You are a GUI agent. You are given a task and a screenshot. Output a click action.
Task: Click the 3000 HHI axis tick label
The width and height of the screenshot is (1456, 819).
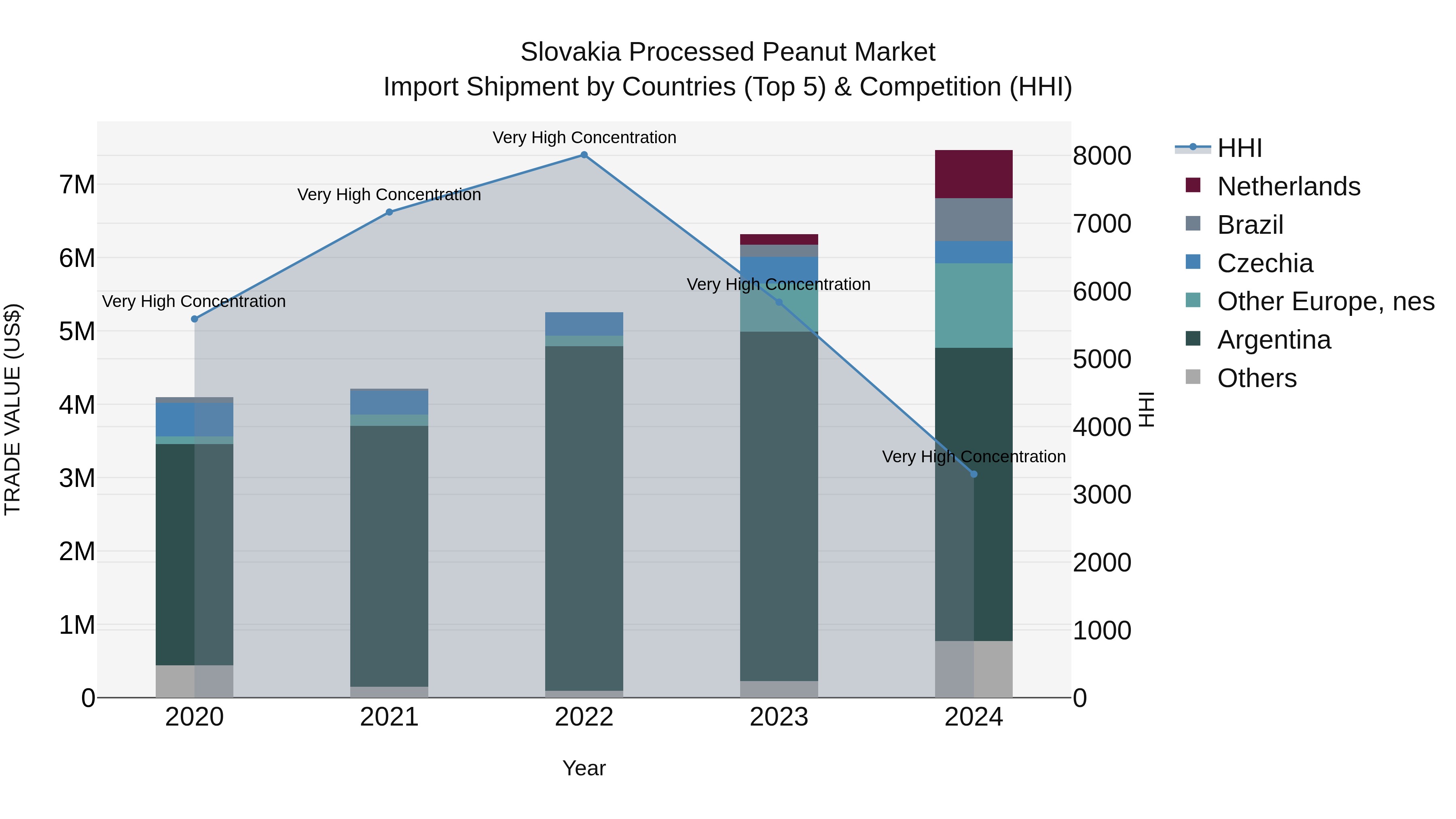pyautogui.click(x=1102, y=495)
